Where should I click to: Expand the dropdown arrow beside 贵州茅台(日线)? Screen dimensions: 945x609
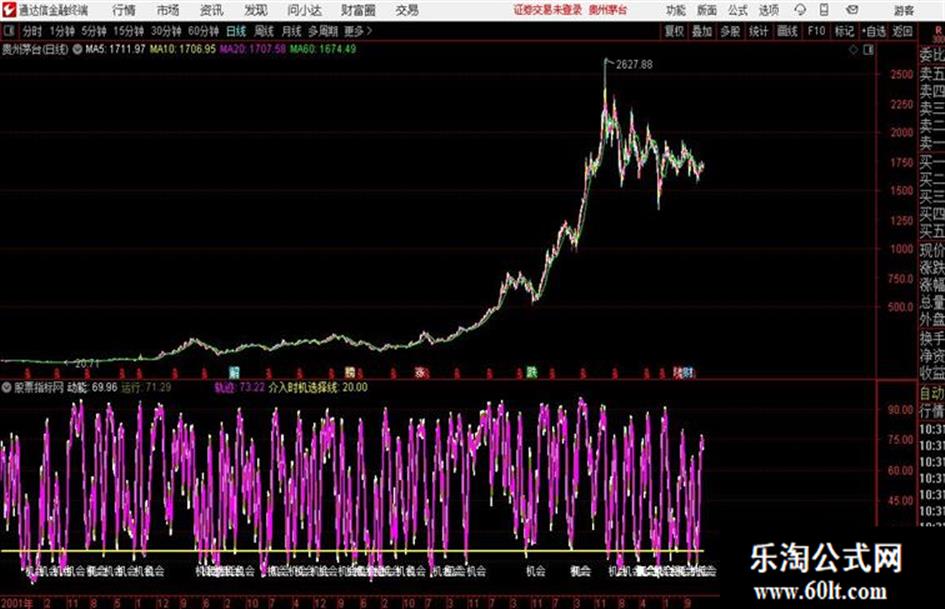tap(77, 49)
